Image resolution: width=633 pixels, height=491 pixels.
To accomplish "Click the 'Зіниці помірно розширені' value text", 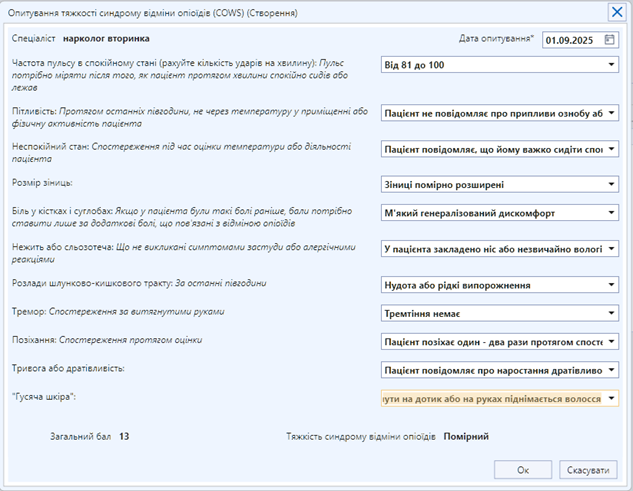I will pos(444,184).
